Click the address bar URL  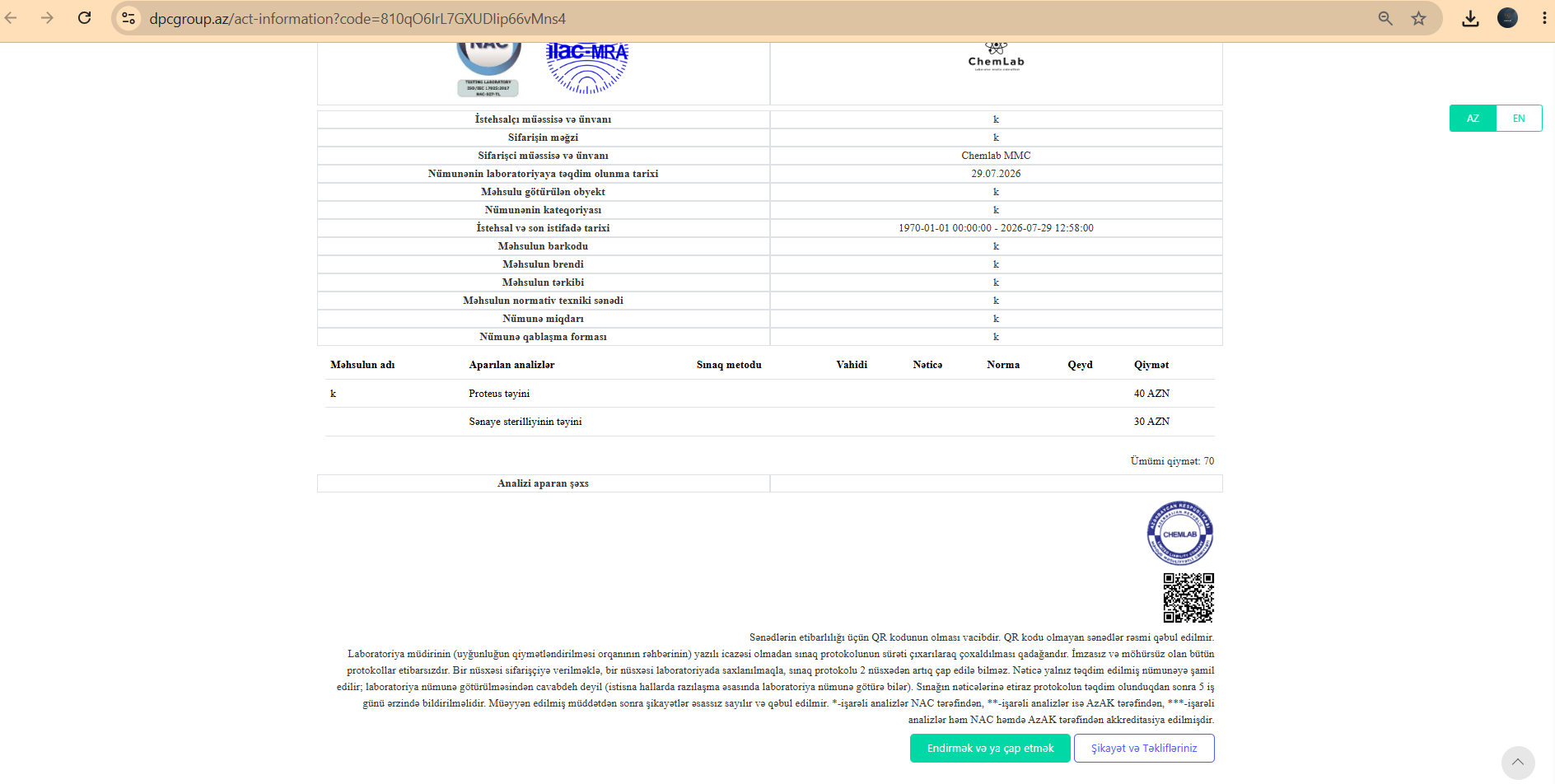coord(357,18)
